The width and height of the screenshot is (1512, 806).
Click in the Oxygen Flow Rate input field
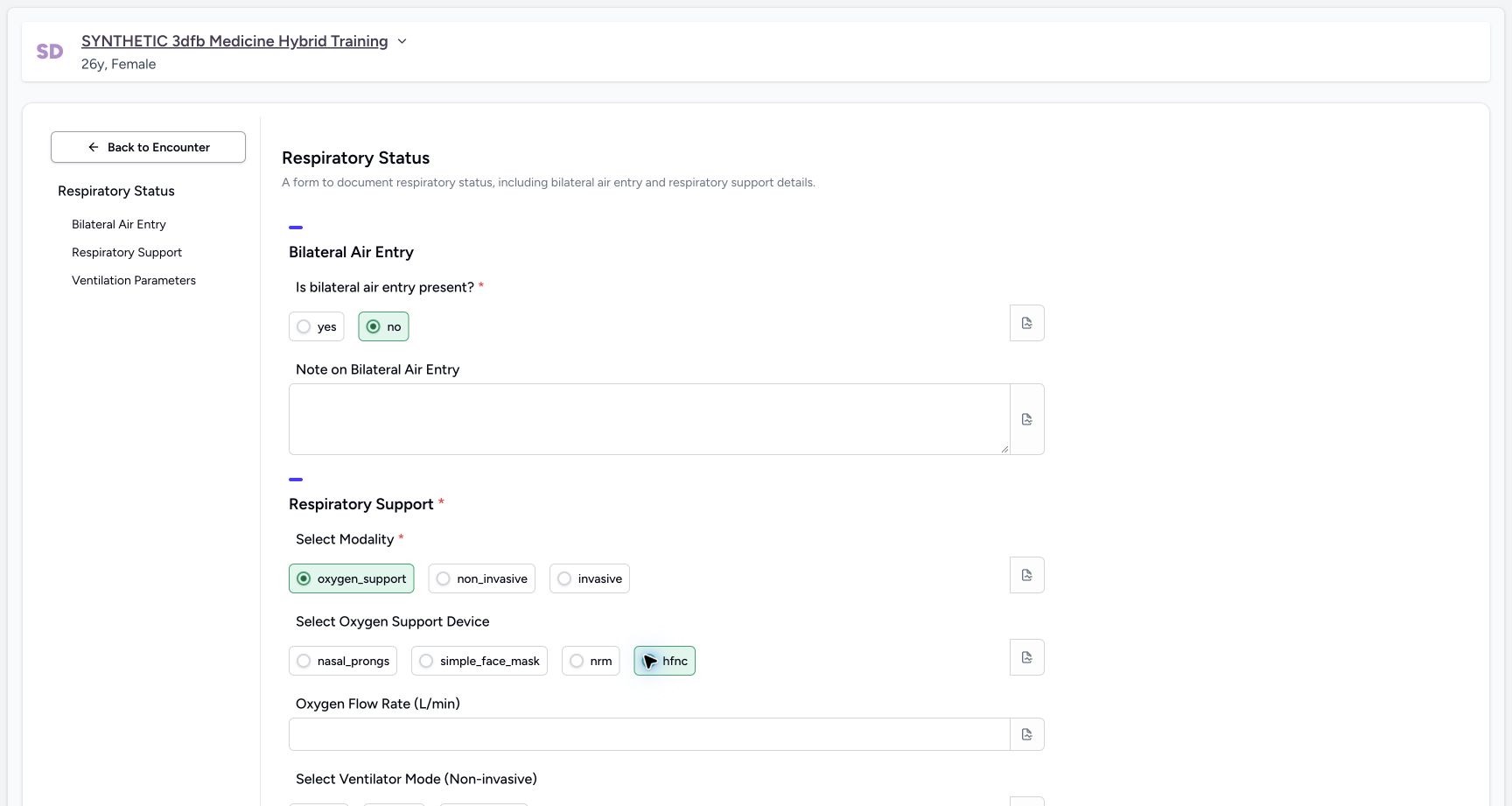pos(649,734)
